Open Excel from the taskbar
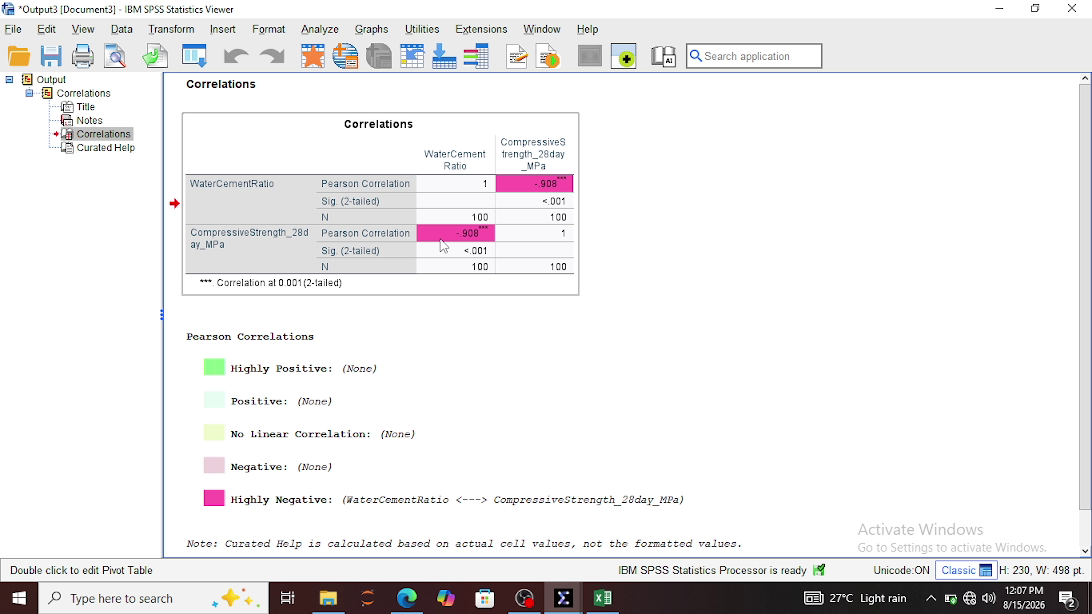1092x614 pixels. tap(602, 598)
